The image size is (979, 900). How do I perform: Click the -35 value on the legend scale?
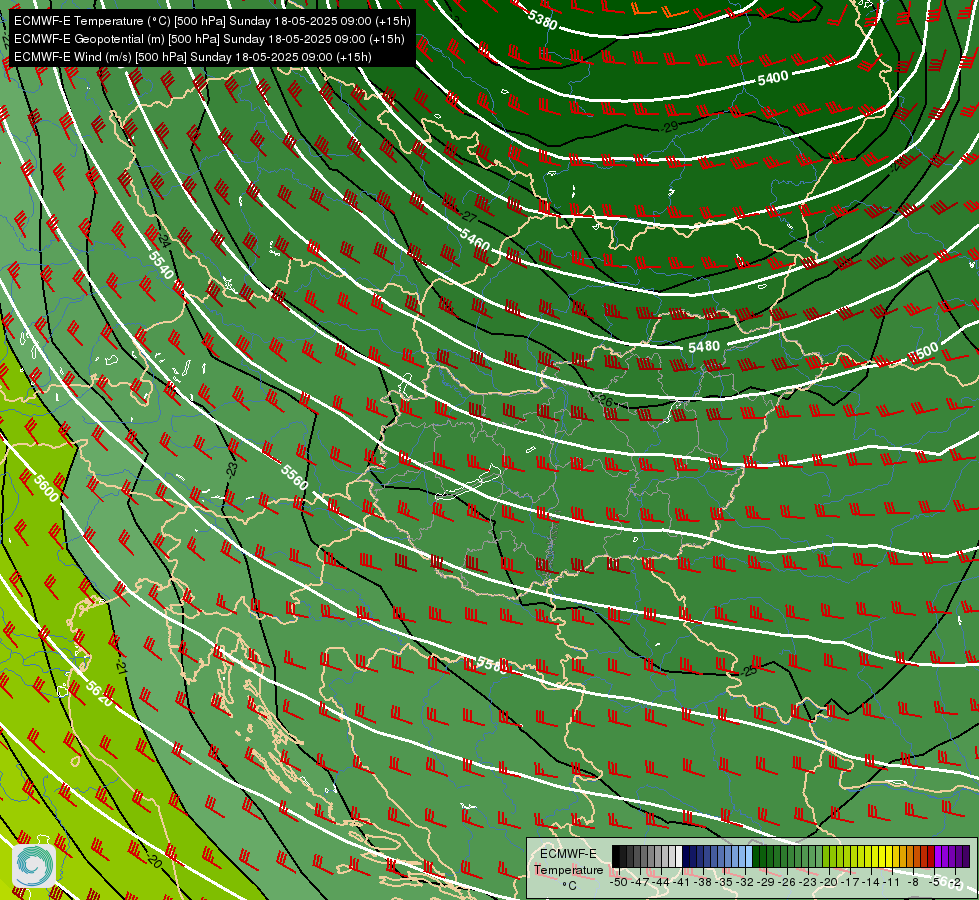pos(724,882)
